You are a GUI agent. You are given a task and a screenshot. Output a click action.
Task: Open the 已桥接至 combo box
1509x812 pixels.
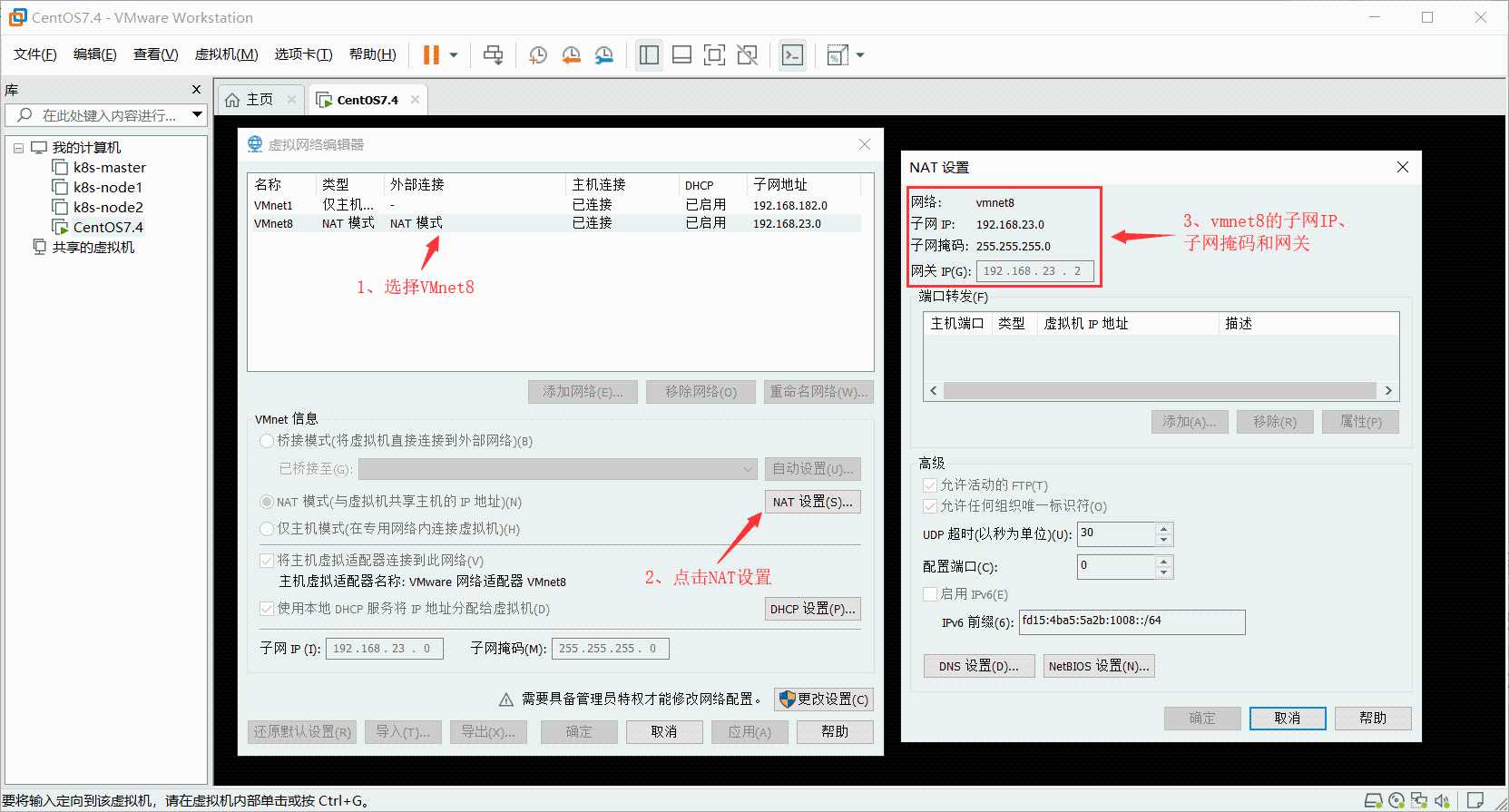558,469
